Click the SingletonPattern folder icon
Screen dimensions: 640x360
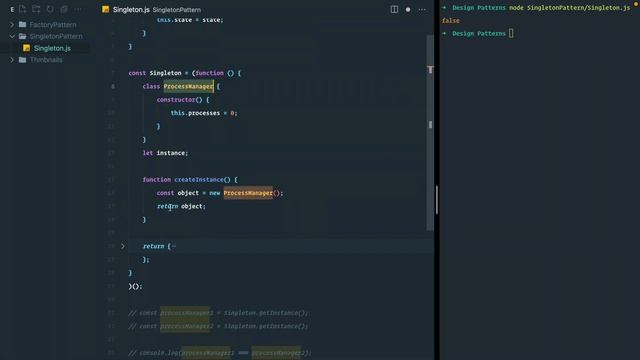click(22, 36)
